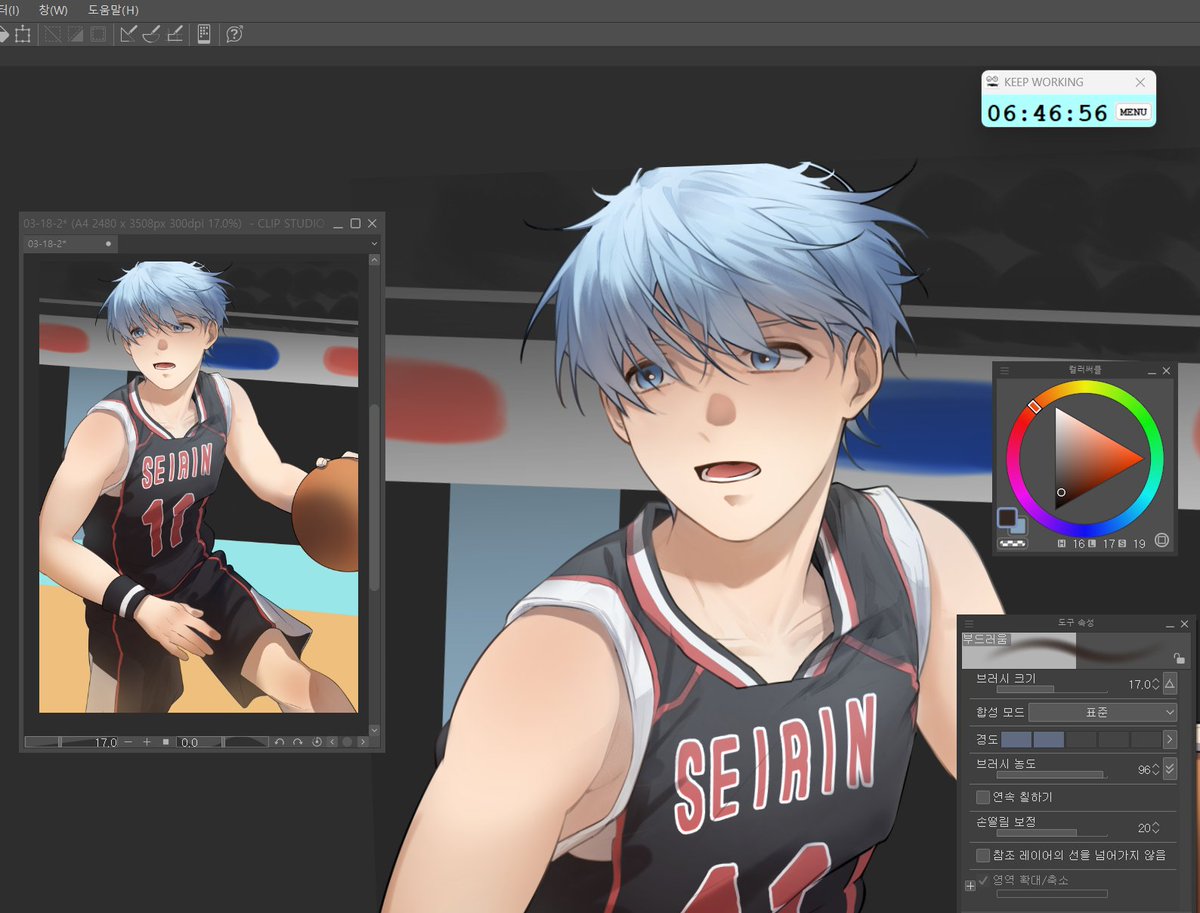Minimize the color wheel panel
The height and width of the screenshot is (913, 1200).
click(x=1151, y=371)
